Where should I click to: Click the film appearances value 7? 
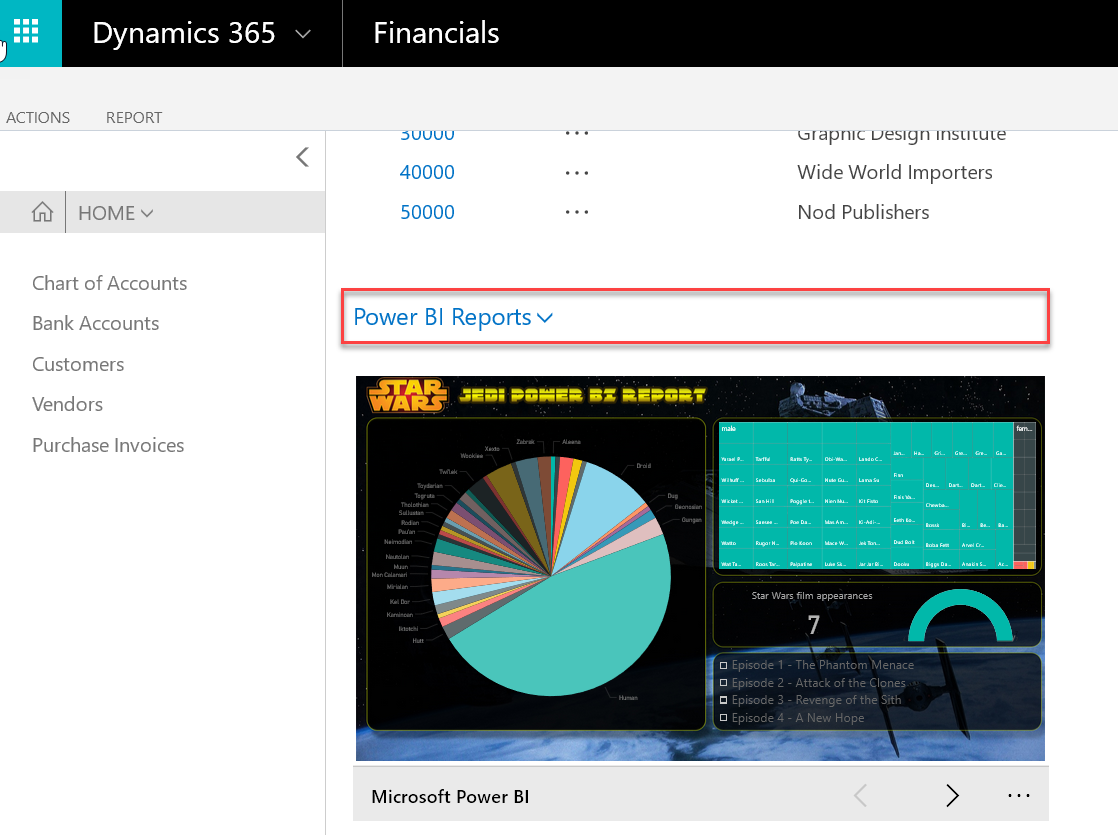click(x=814, y=625)
